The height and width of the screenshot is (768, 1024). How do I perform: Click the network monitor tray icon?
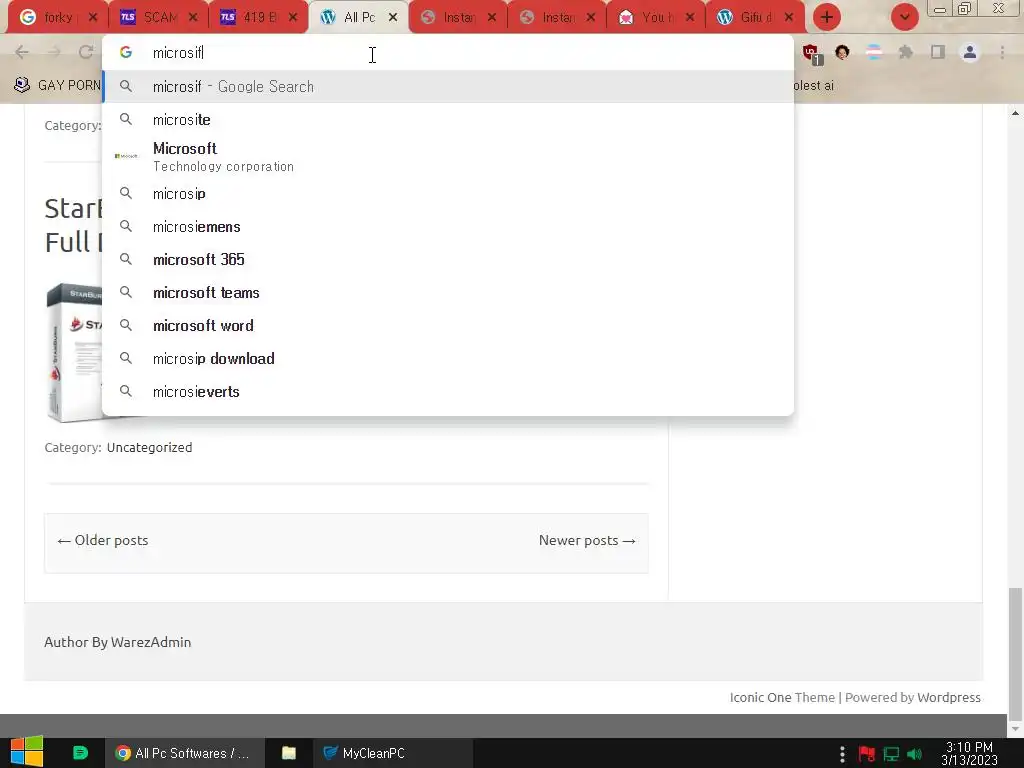pos(891,754)
